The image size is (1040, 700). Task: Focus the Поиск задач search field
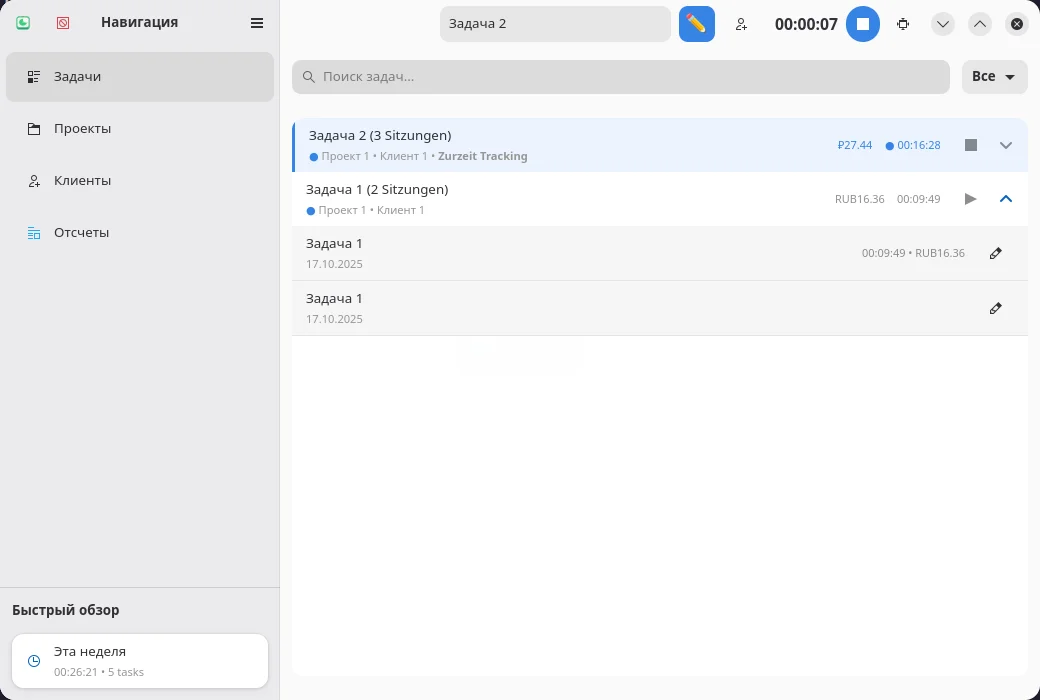[x=620, y=77]
